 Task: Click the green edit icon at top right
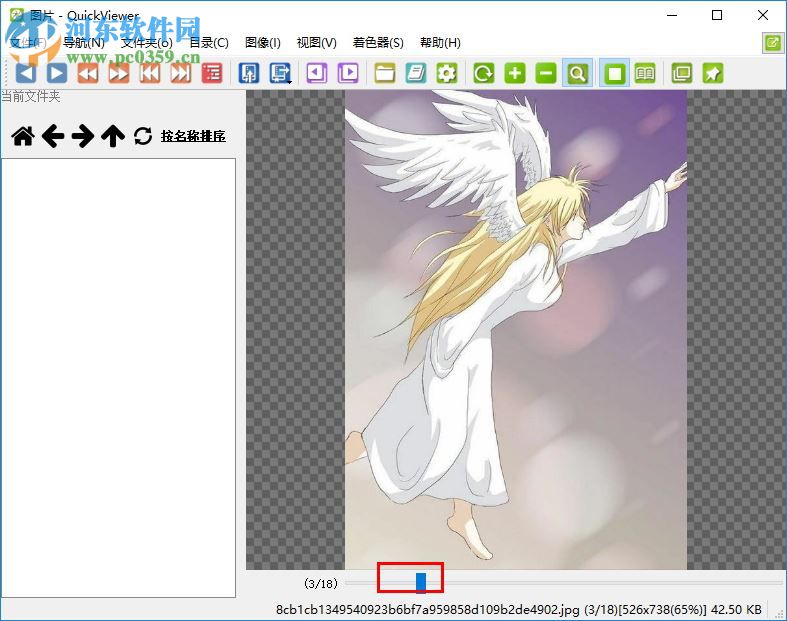(772, 43)
